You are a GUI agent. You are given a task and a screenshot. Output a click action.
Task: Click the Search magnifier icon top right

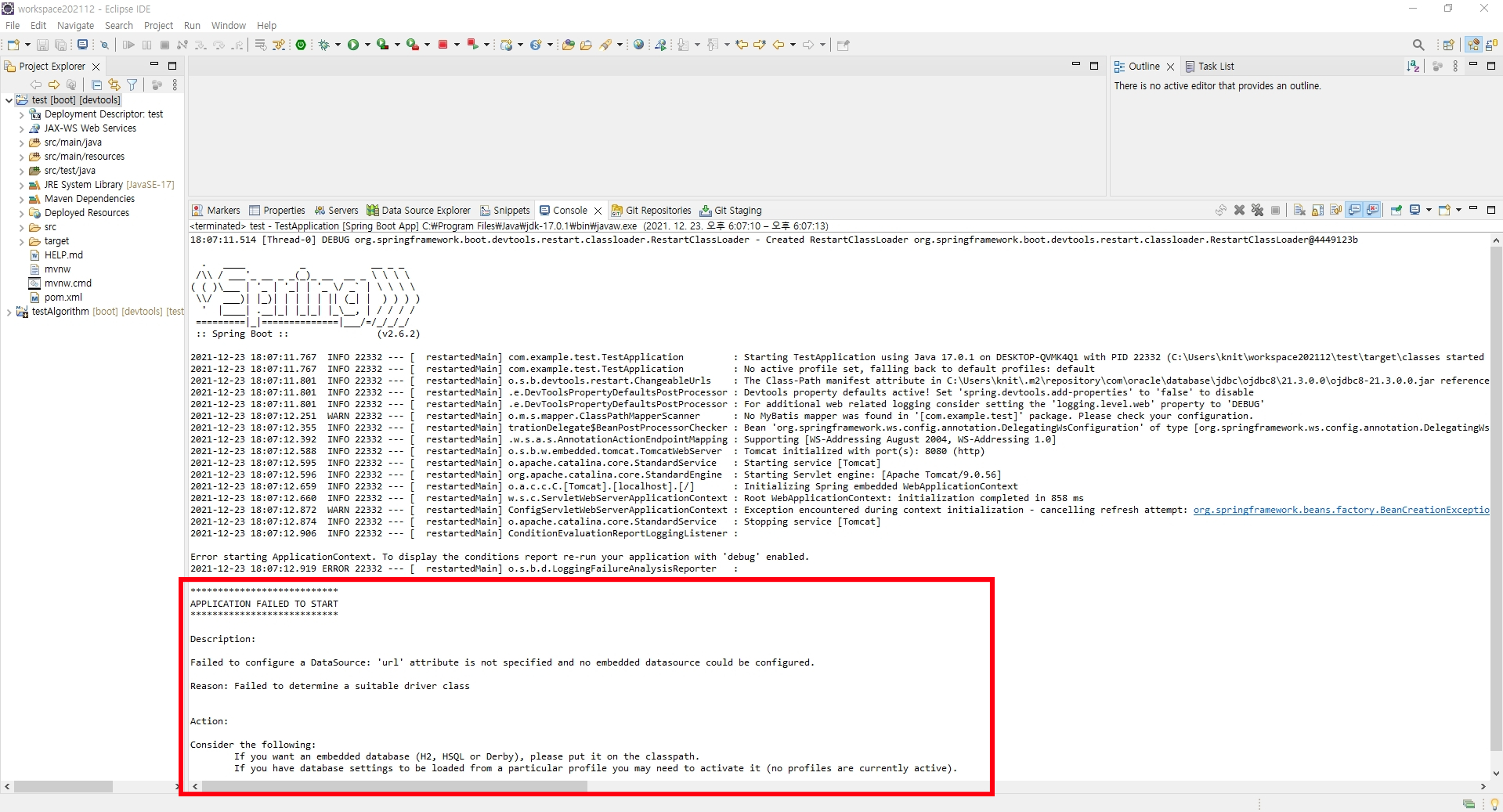[x=1418, y=45]
